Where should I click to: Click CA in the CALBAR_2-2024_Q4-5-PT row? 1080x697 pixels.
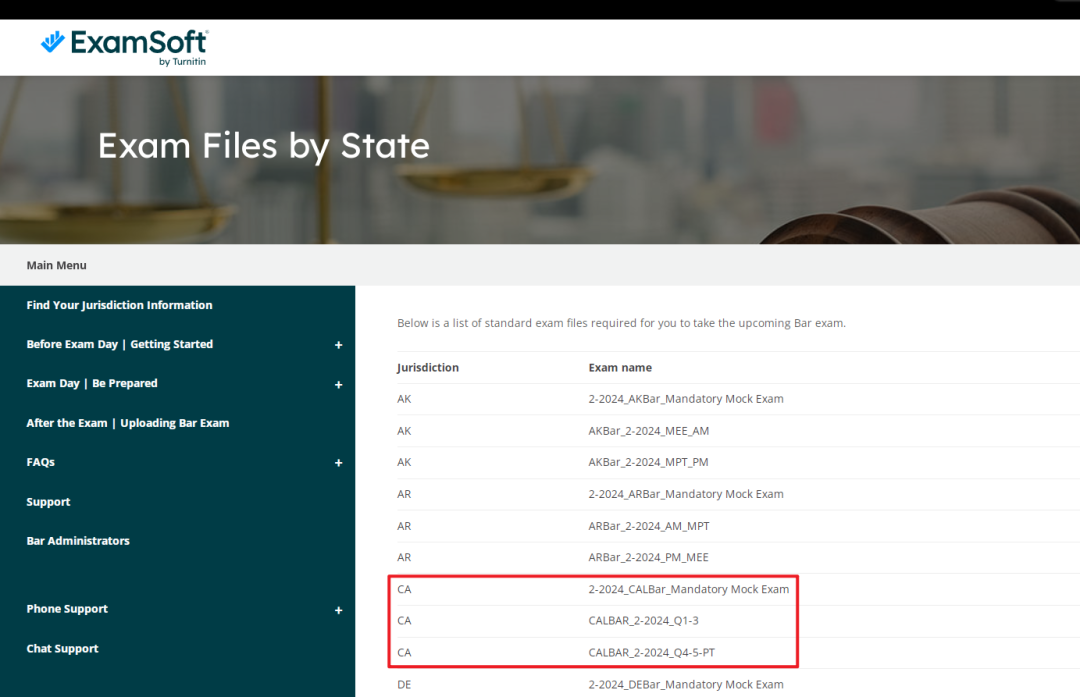click(404, 652)
